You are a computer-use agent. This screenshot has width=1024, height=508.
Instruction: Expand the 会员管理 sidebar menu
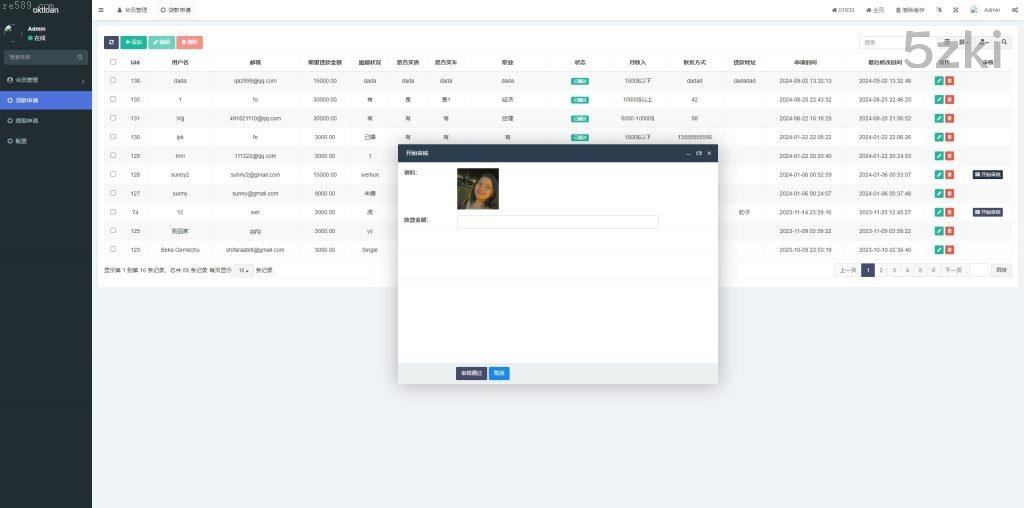click(45, 80)
